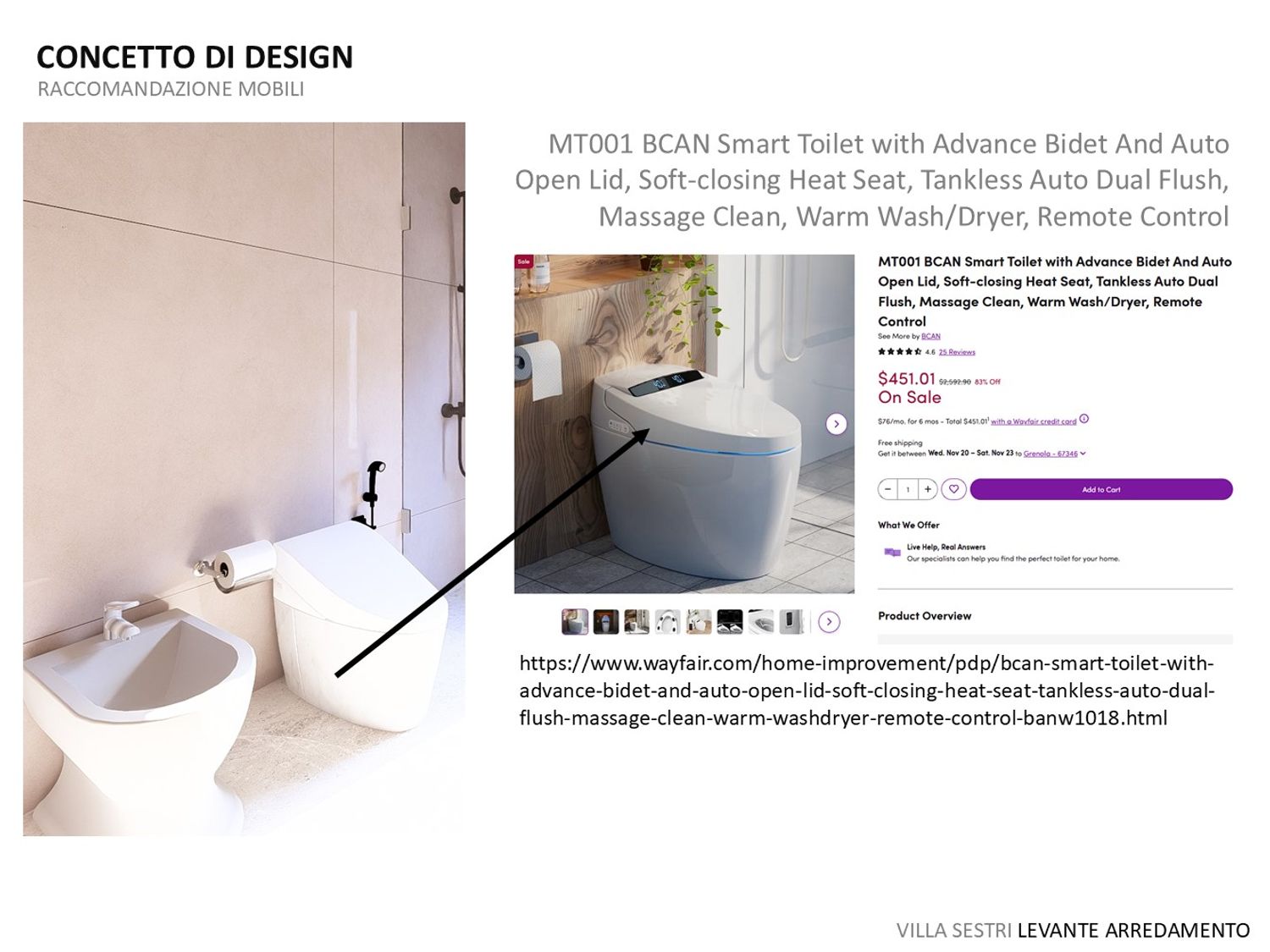The image size is (1270, 952).
Task: Follow the 'with a Wayfair credit card' link
Action: point(1034,421)
